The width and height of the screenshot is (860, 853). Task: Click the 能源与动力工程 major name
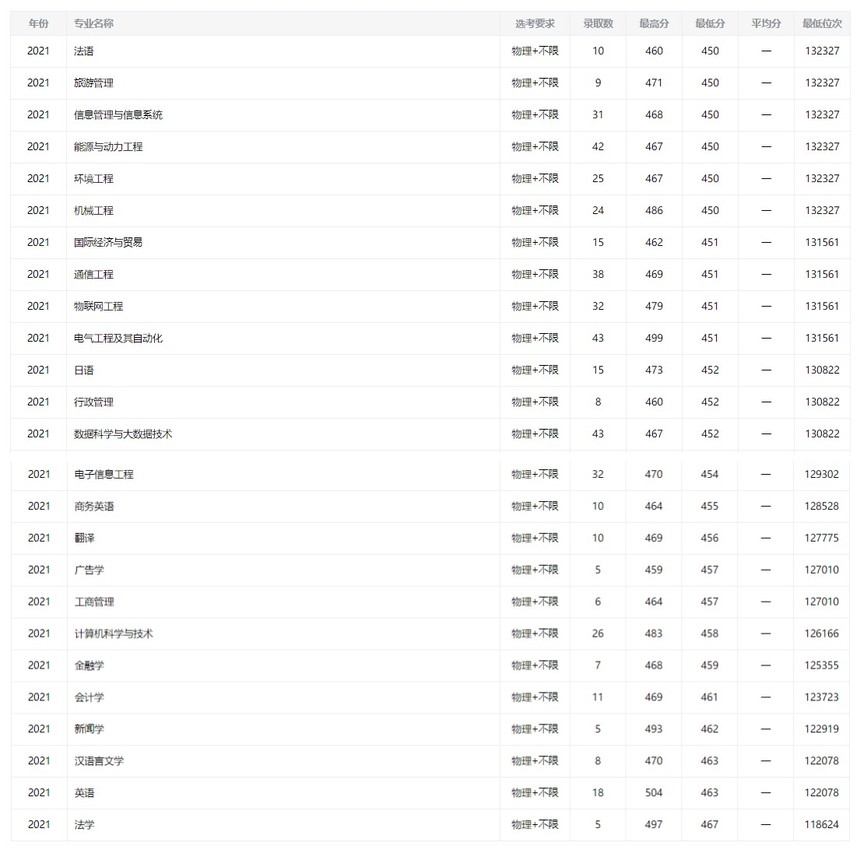[x=108, y=147]
